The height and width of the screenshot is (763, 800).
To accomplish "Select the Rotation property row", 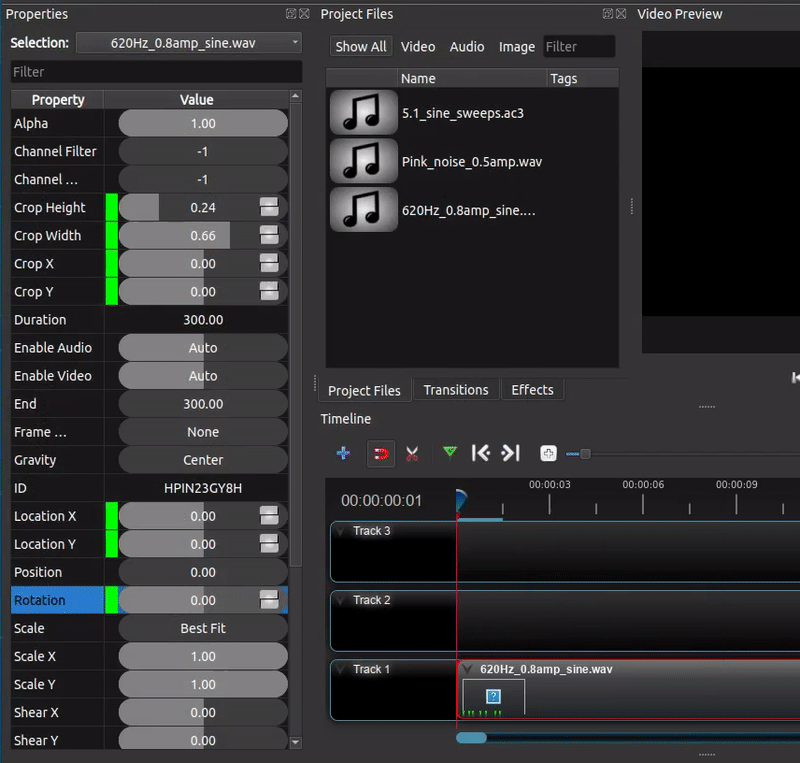I will [149, 600].
